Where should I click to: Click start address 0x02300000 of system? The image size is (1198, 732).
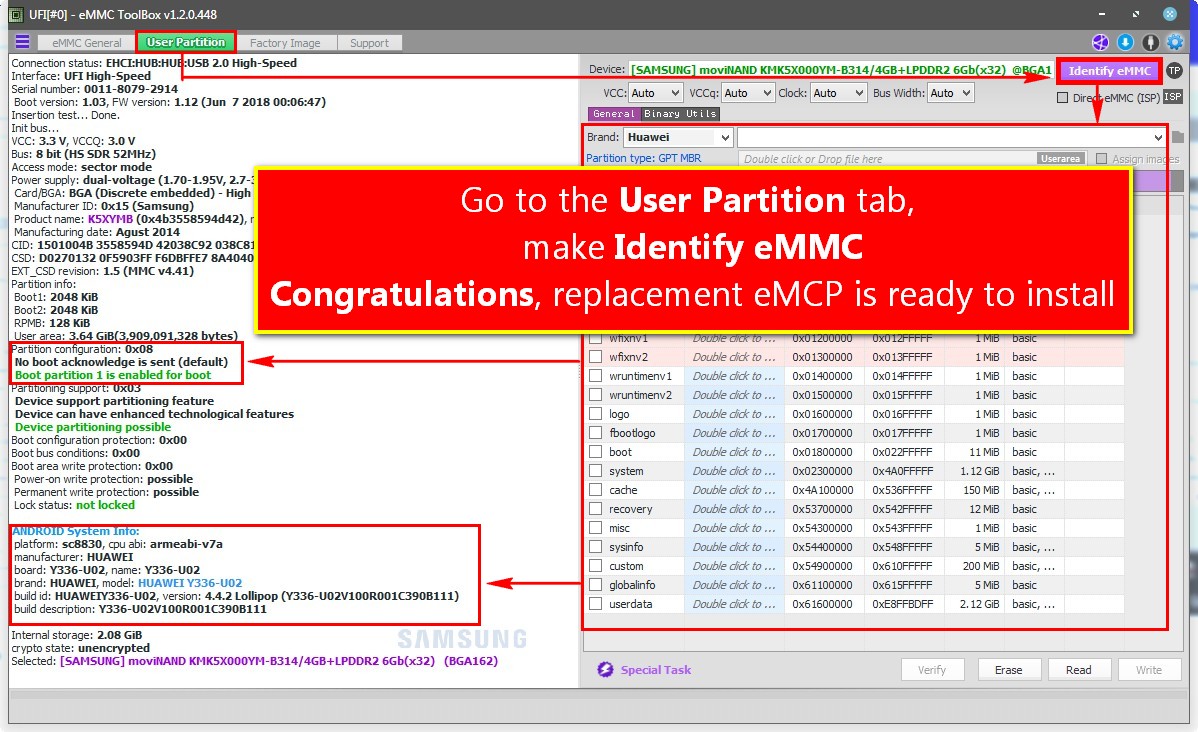822,471
